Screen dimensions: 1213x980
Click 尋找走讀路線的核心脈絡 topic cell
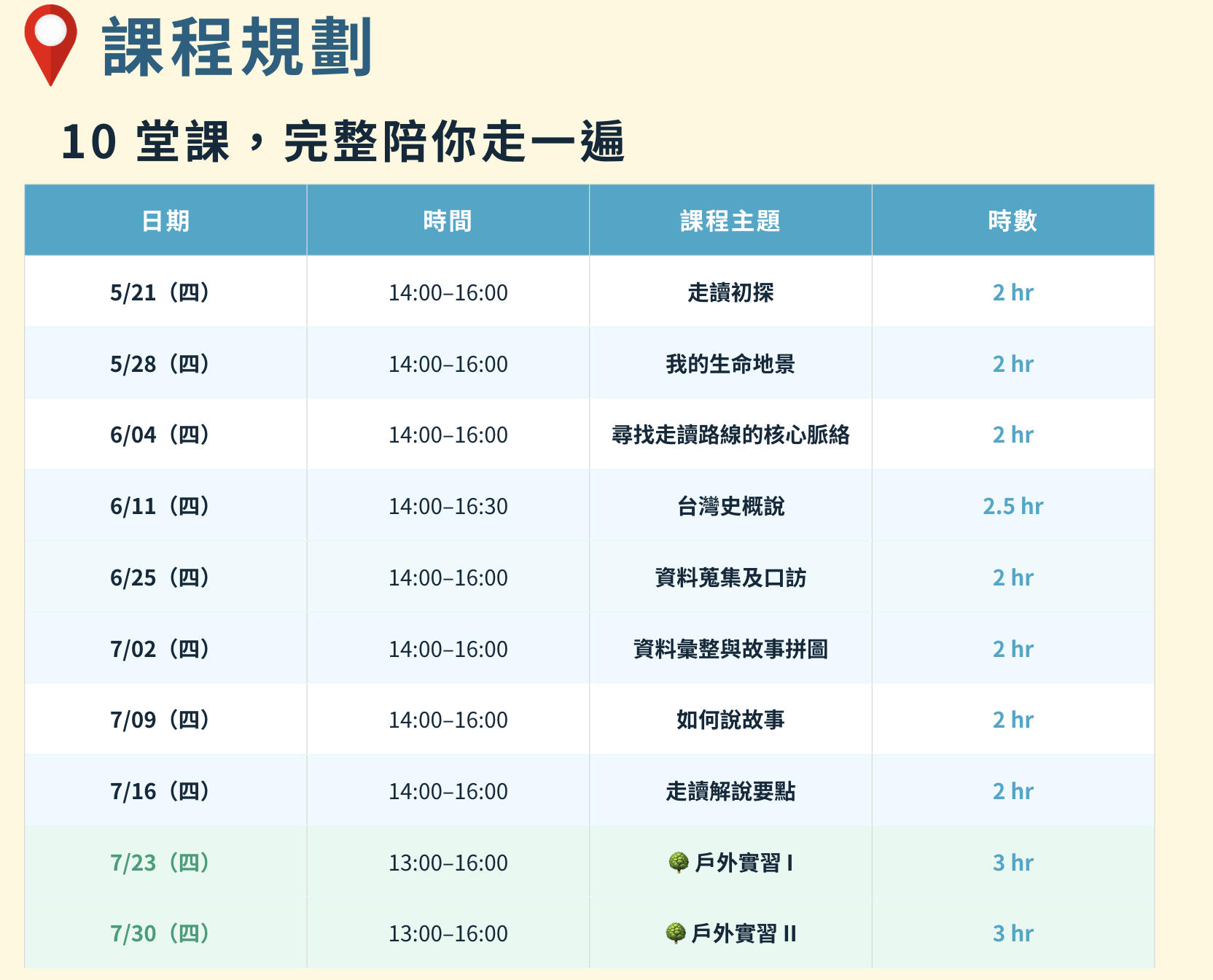tap(730, 435)
